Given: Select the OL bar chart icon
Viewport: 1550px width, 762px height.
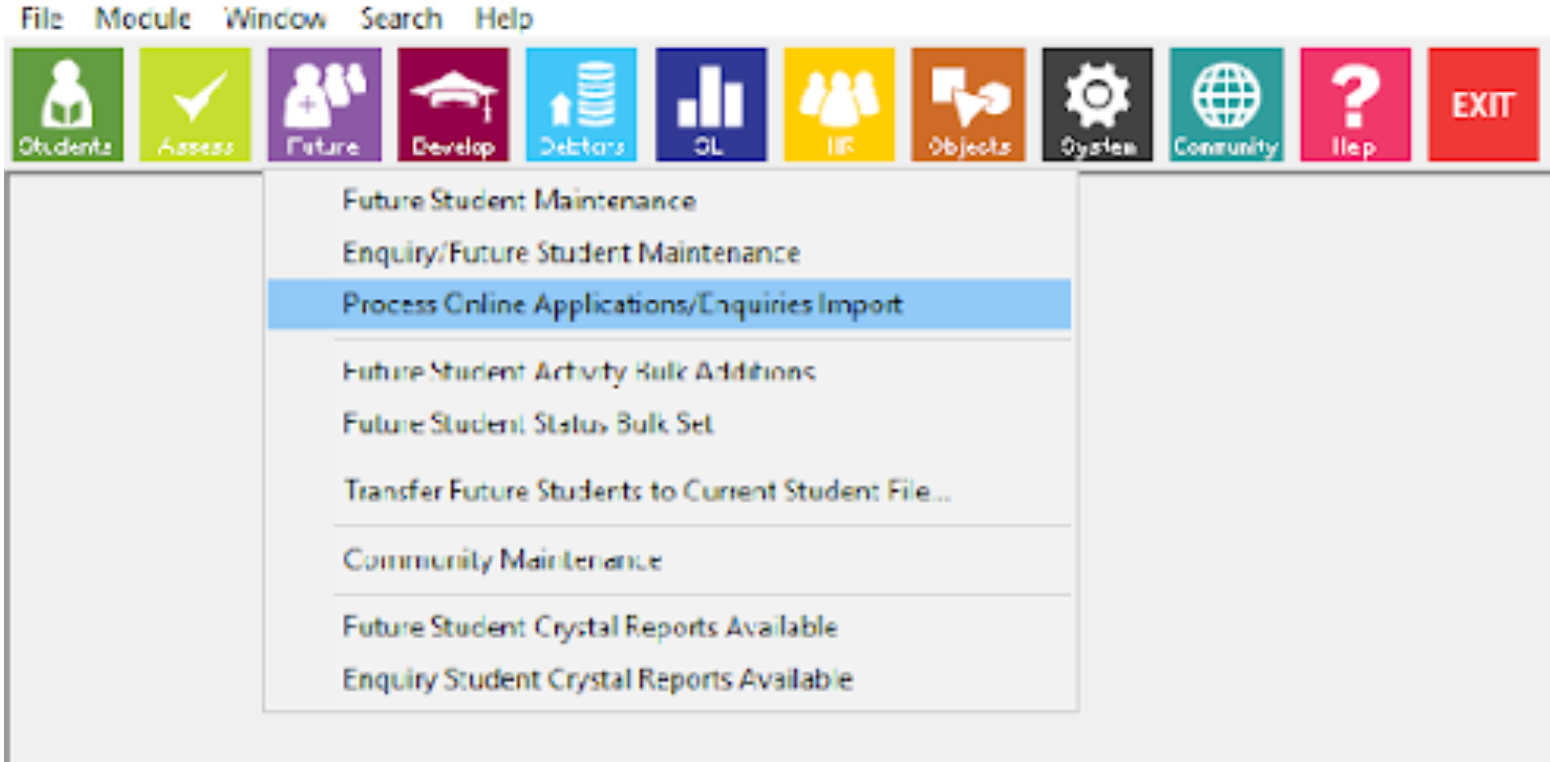Looking at the screenshot, I should (x=709, y=103).
